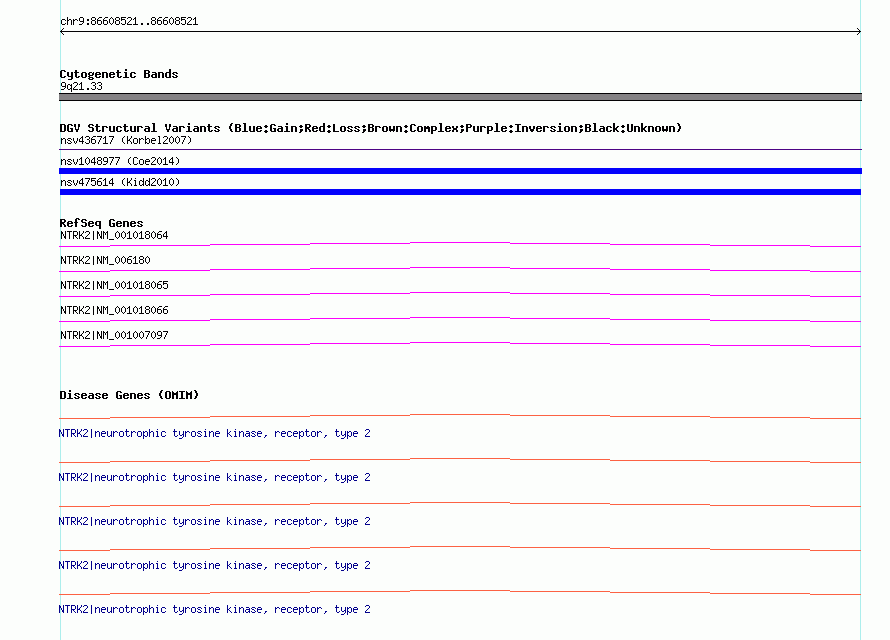Click the magenta line for NM_006180
This screenshot has height=640, width=890.
[x=460, y=270]
